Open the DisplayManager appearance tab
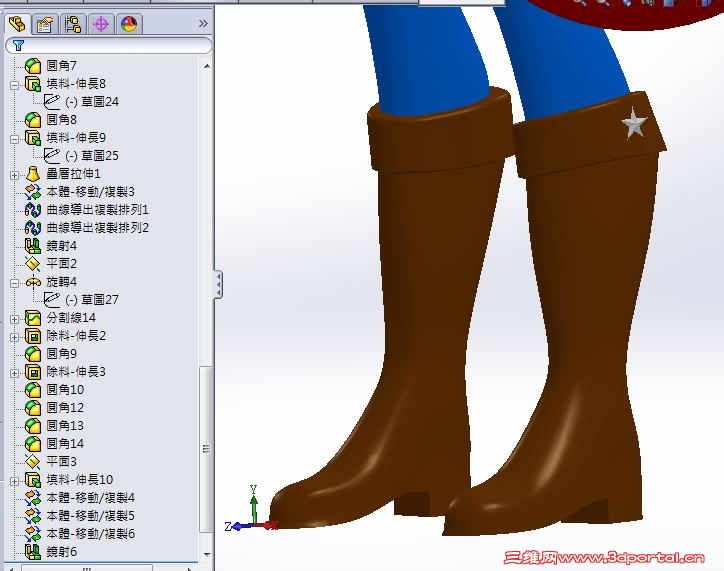Image resolution: width=724 pixels, height=571 pixels. 129,24
